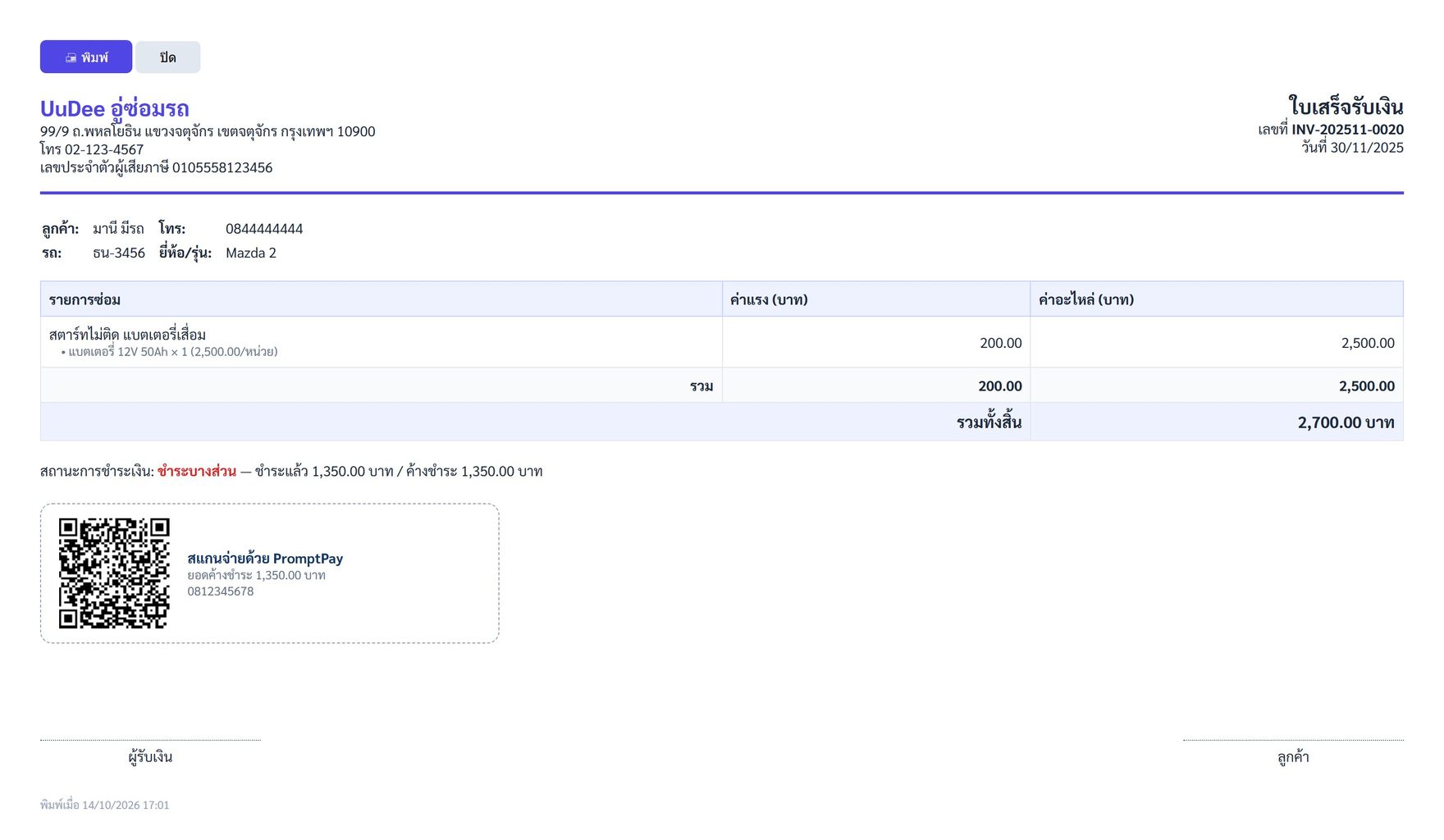Screen dimensions: 1444x840
Task: Click the ลูกค้า signature label
Action: (1293, 756)
